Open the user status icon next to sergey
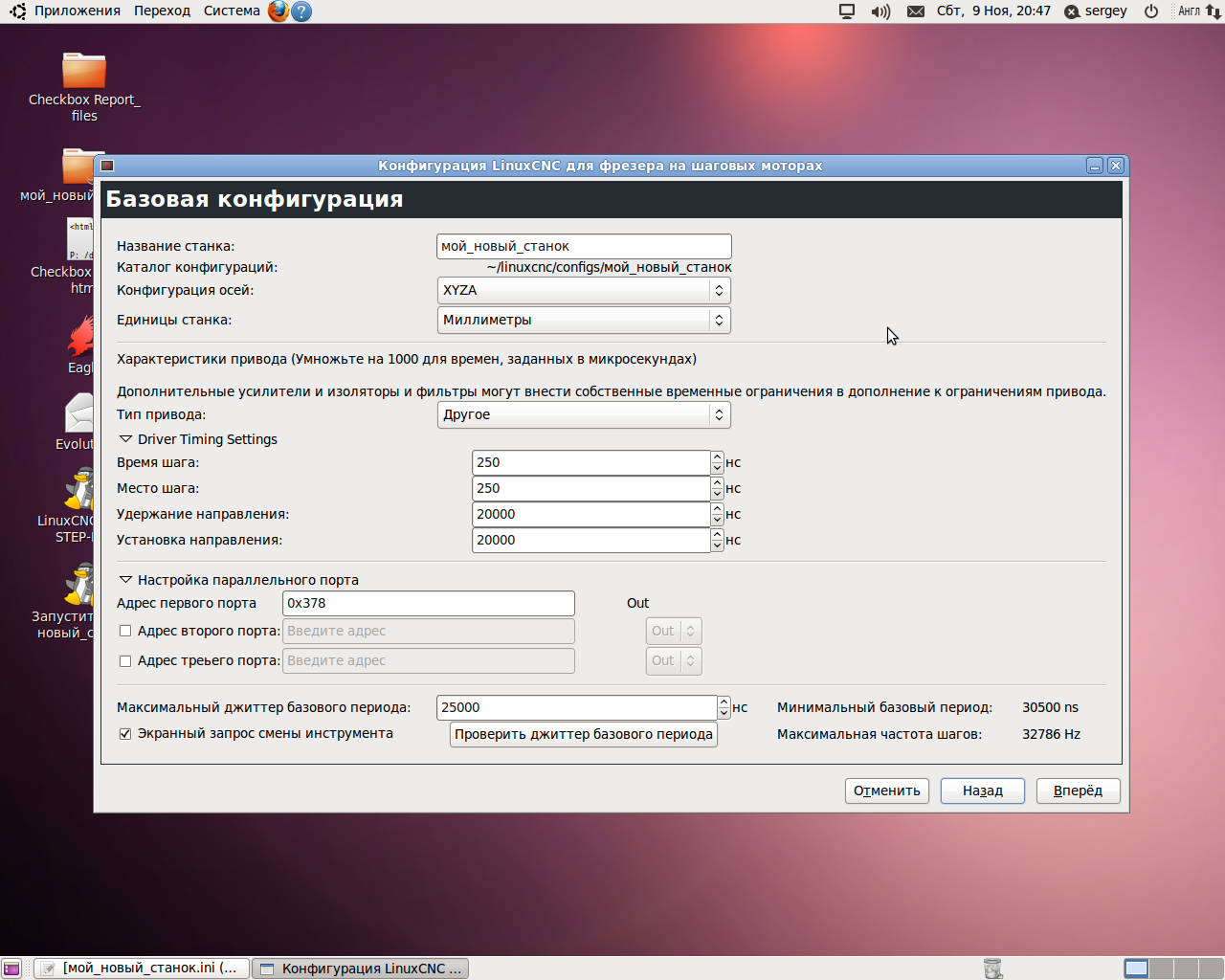The height and width of the screenshot is (980, 1225). pos(1072,11)
